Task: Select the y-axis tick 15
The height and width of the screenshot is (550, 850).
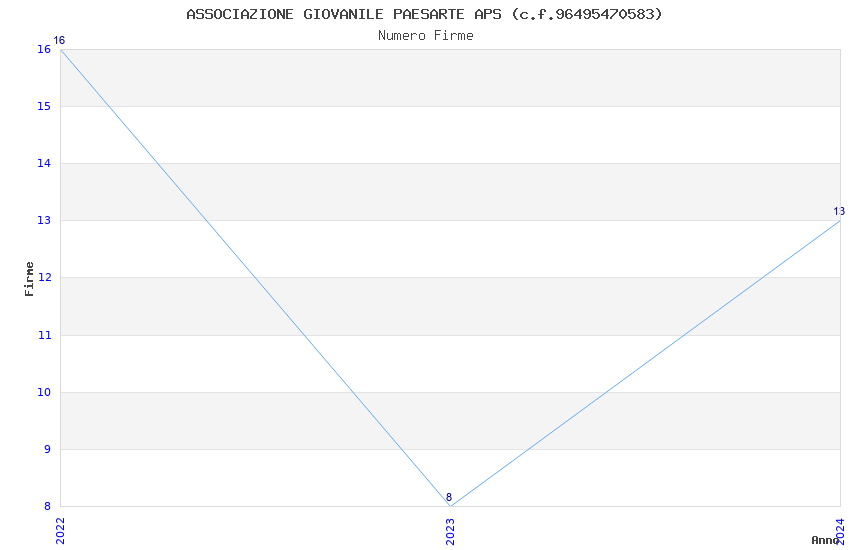Action: (44, 106)
